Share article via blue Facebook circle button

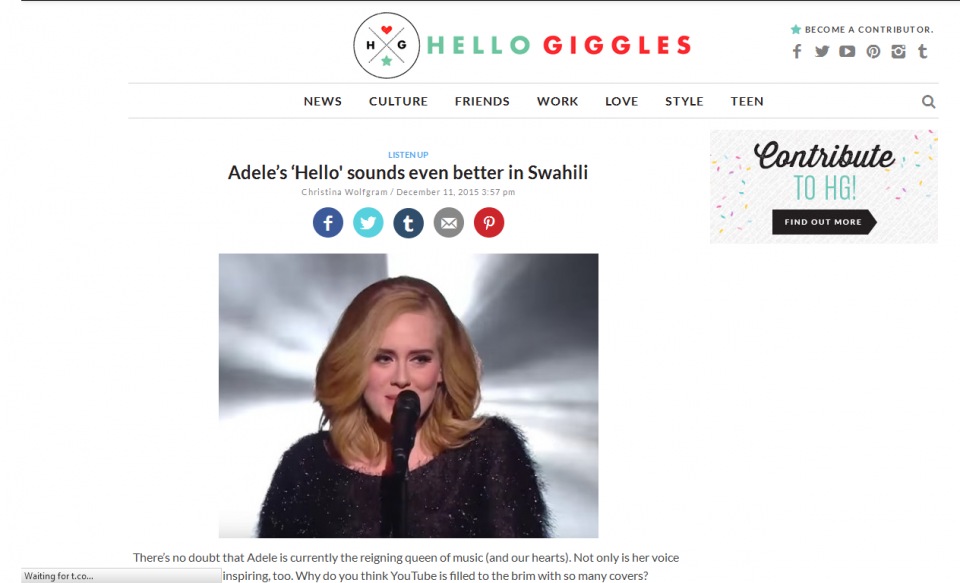click(328, 222)
